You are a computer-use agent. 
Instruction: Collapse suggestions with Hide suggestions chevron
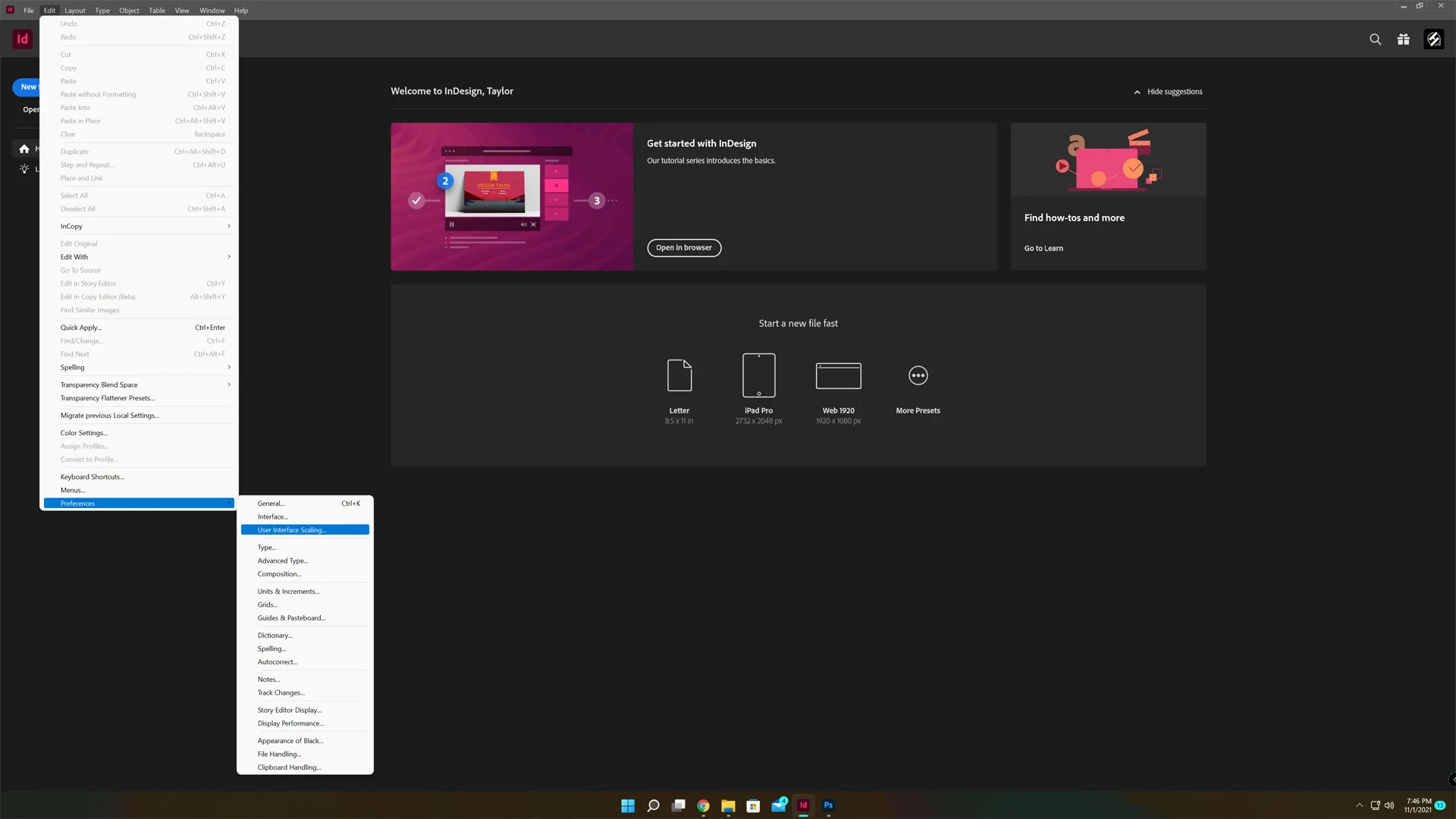(1137, 91)
